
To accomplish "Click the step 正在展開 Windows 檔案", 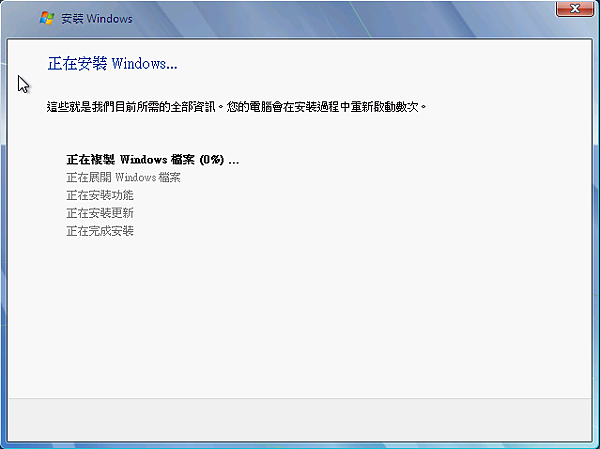I will pos(123,178).
